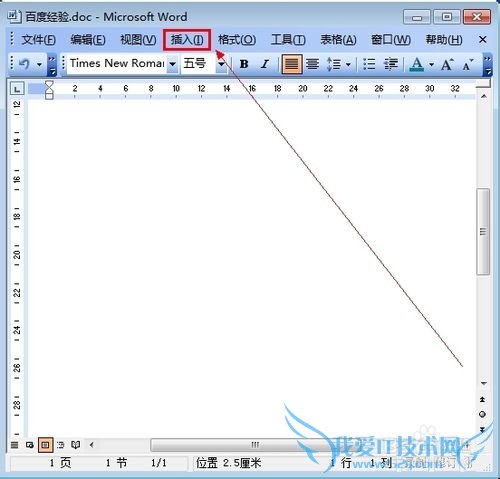Maximize the Word window
500x479 pixels.
tap(447, 17)
